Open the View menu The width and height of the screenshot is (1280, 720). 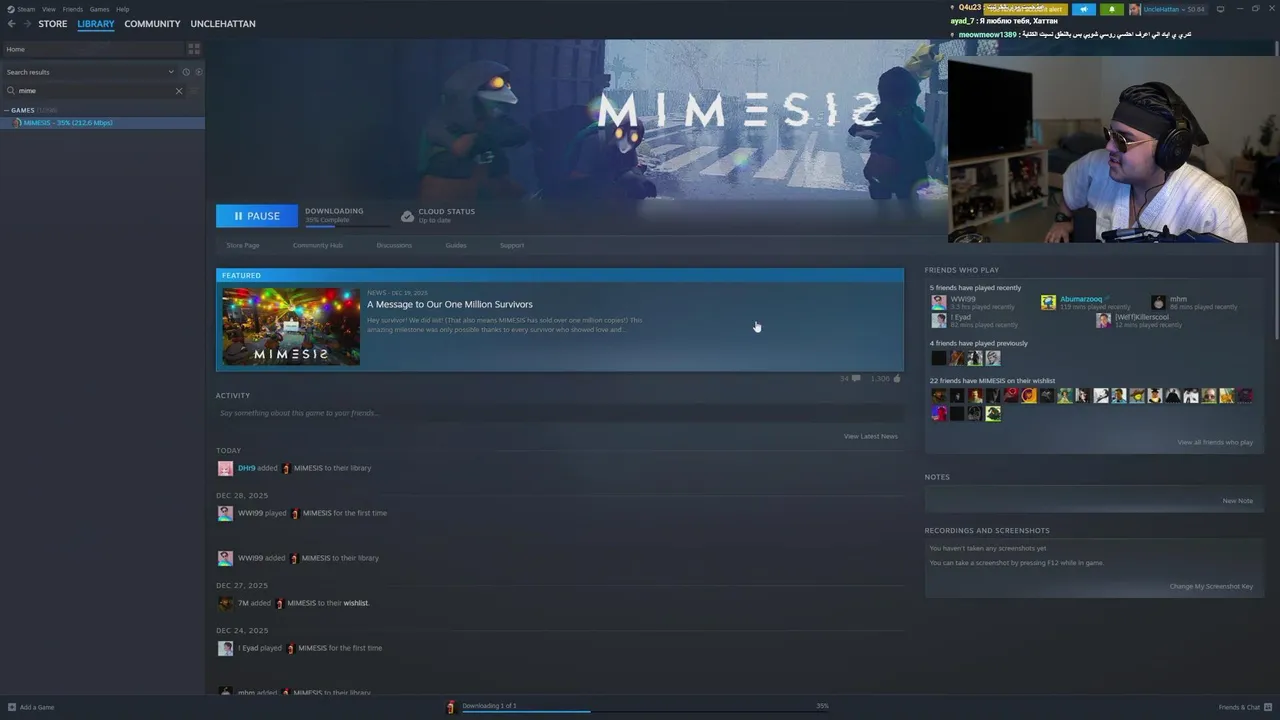(48, 9)
